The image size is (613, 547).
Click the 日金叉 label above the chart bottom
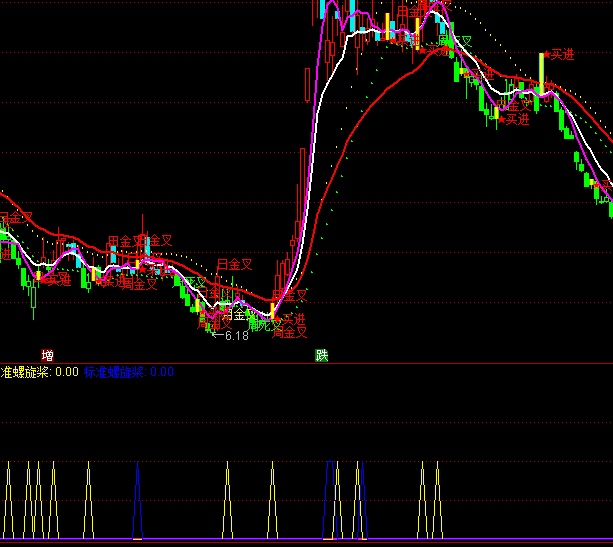235,265
